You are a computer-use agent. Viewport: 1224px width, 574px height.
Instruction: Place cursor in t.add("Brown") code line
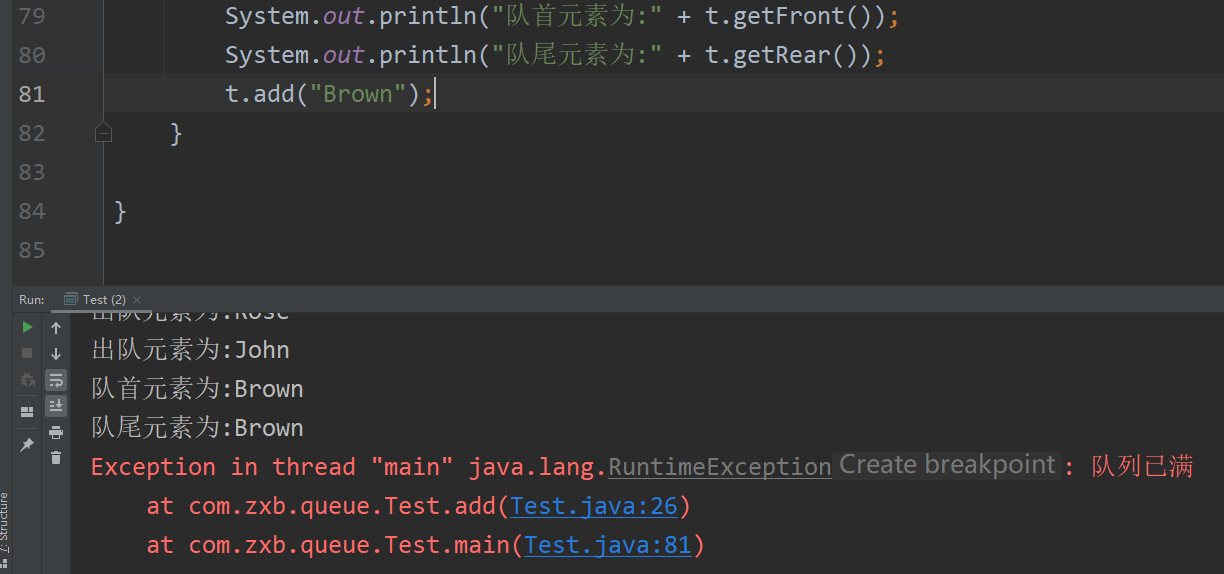[329, 94]
